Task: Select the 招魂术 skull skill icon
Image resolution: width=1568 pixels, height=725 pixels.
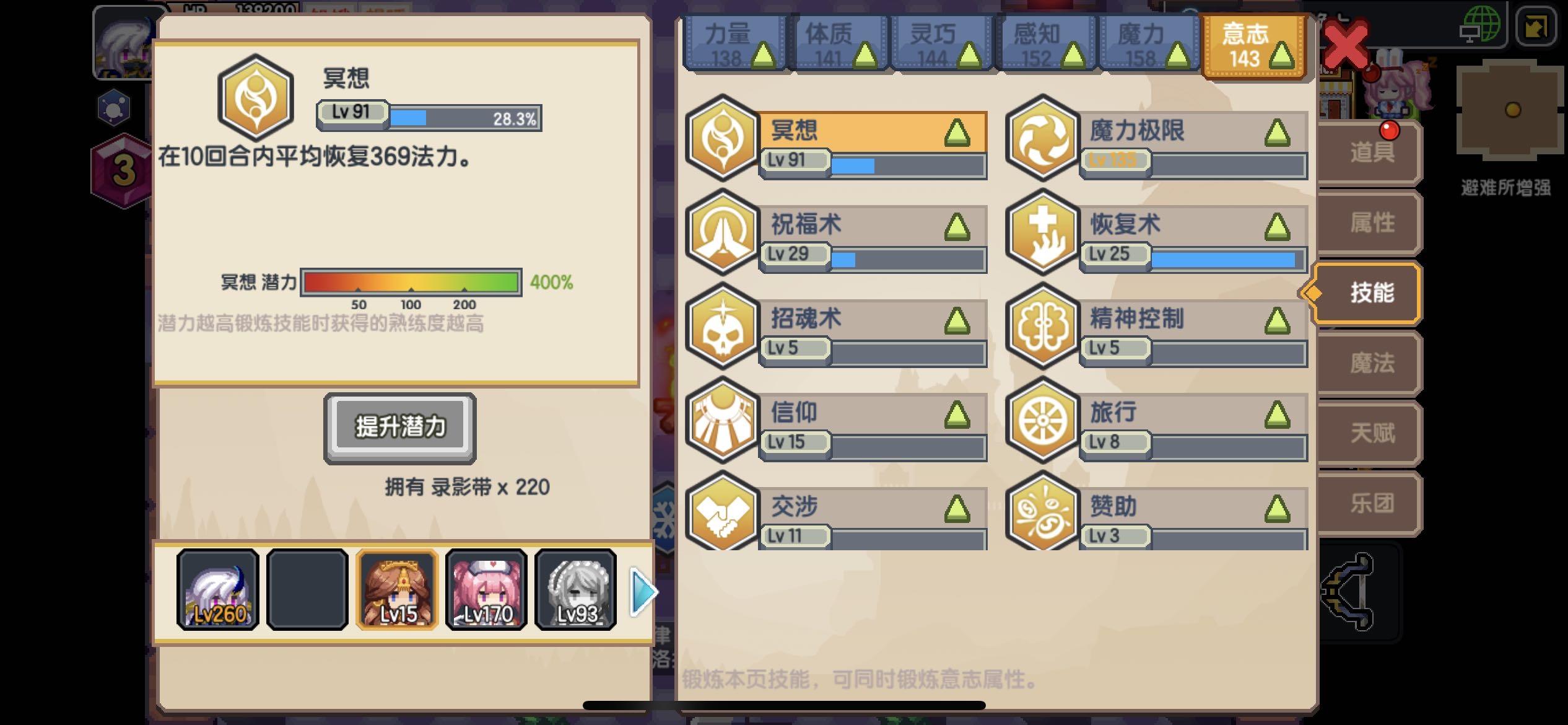Action: (x=722, y=326)
